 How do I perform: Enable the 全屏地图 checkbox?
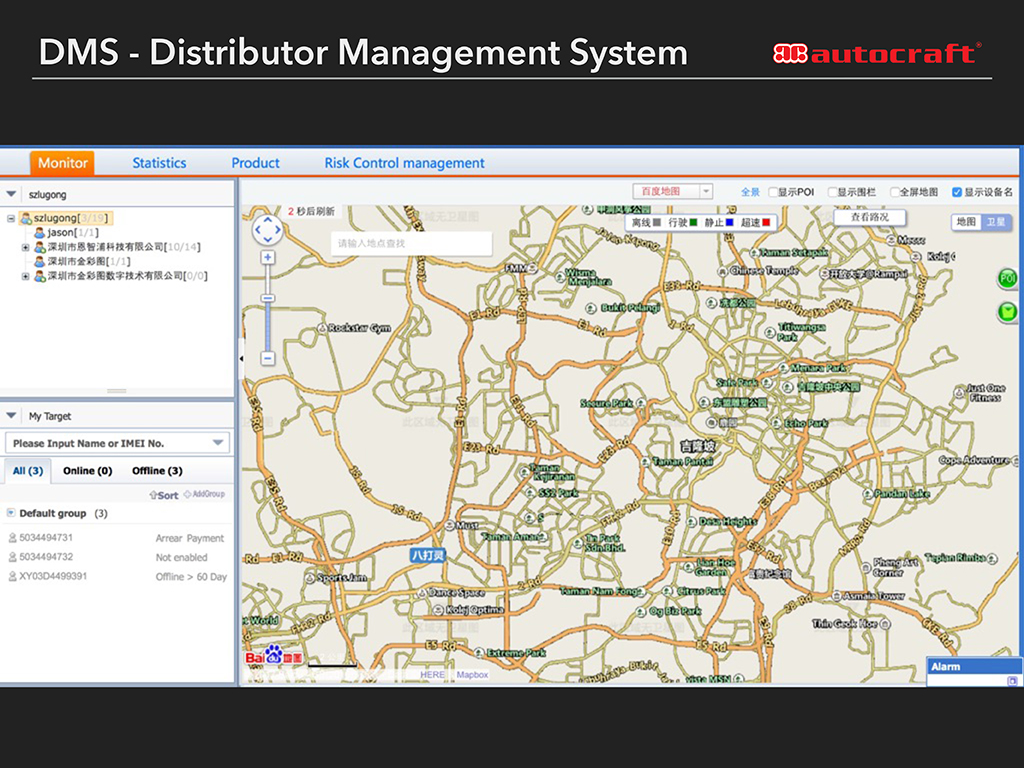click(x=895, y=192)
